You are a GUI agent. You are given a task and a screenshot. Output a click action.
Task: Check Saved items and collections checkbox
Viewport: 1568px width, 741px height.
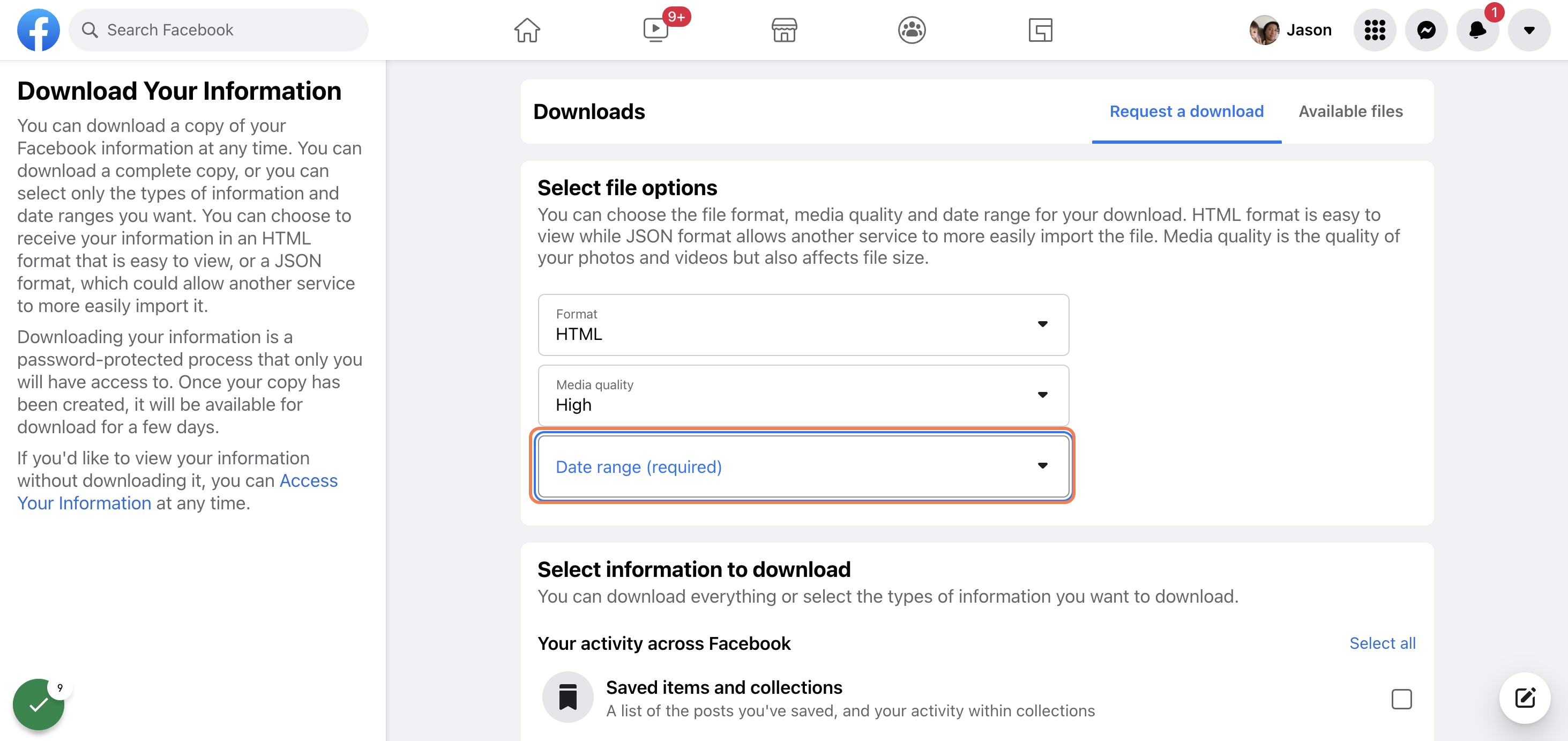pos(1401,699)
